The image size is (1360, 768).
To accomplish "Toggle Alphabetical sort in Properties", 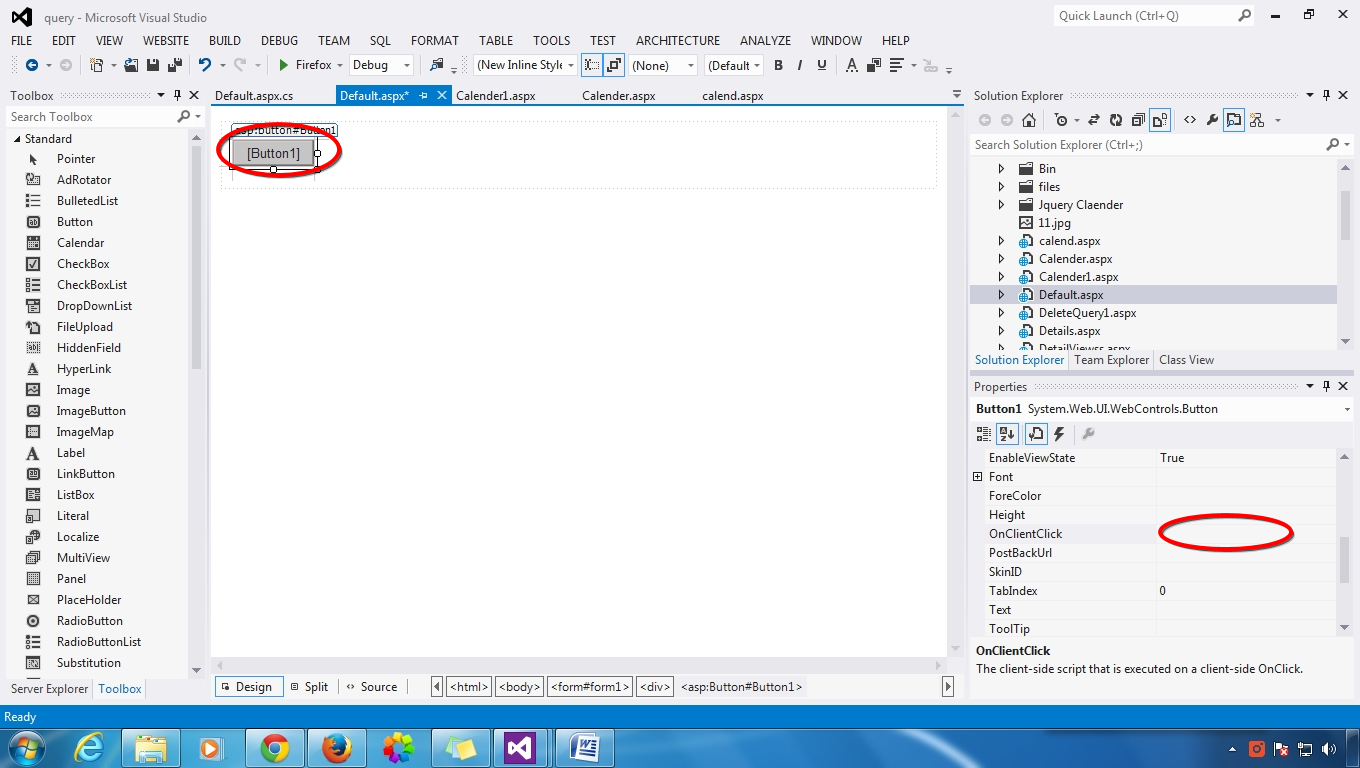I will pyautogui.click(x=1007, y=434).
